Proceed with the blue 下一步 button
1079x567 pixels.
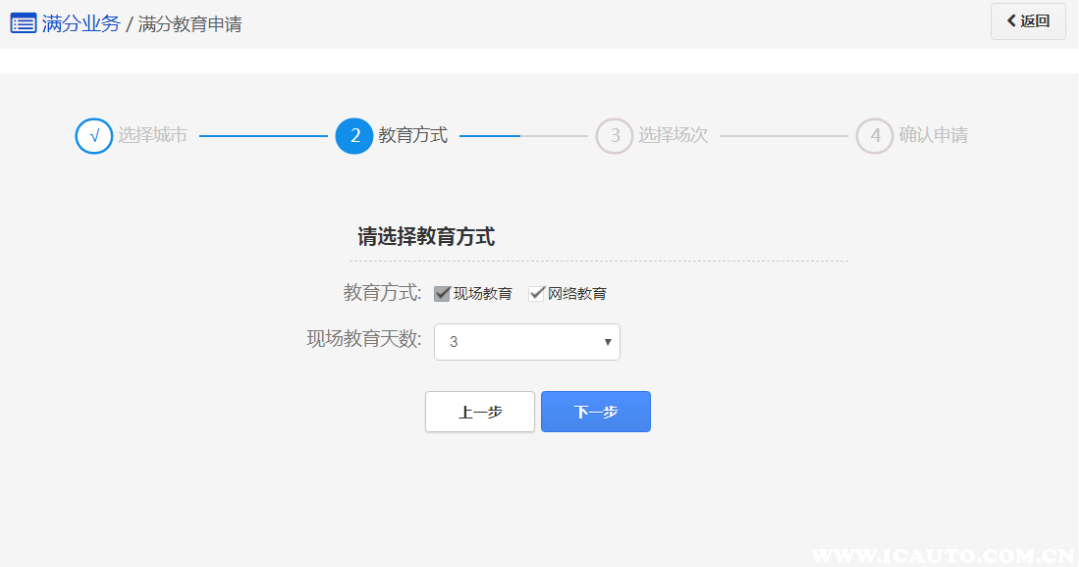596,412
